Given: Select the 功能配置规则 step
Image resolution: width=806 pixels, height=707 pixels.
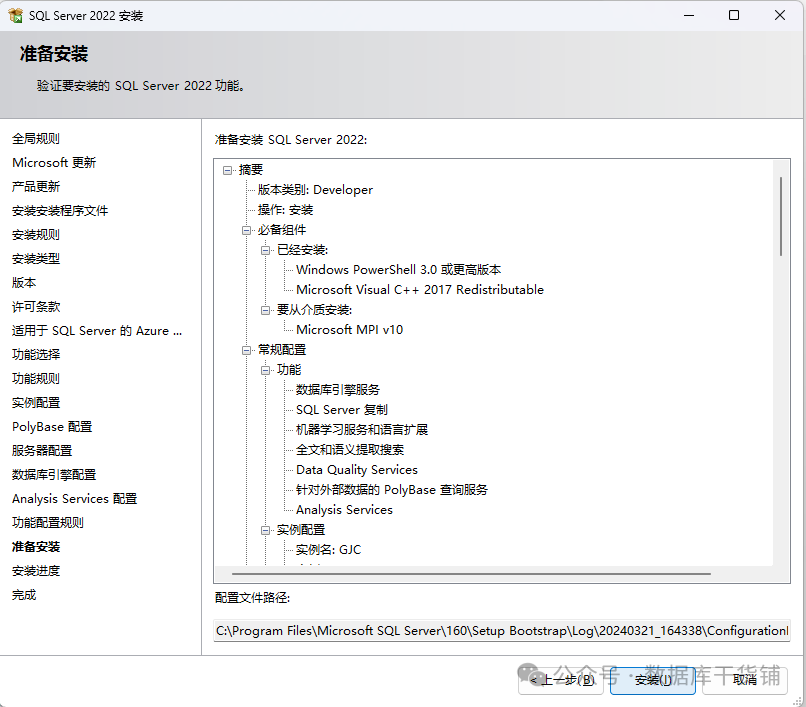Looking at the screenshot, I should [47, 523].
